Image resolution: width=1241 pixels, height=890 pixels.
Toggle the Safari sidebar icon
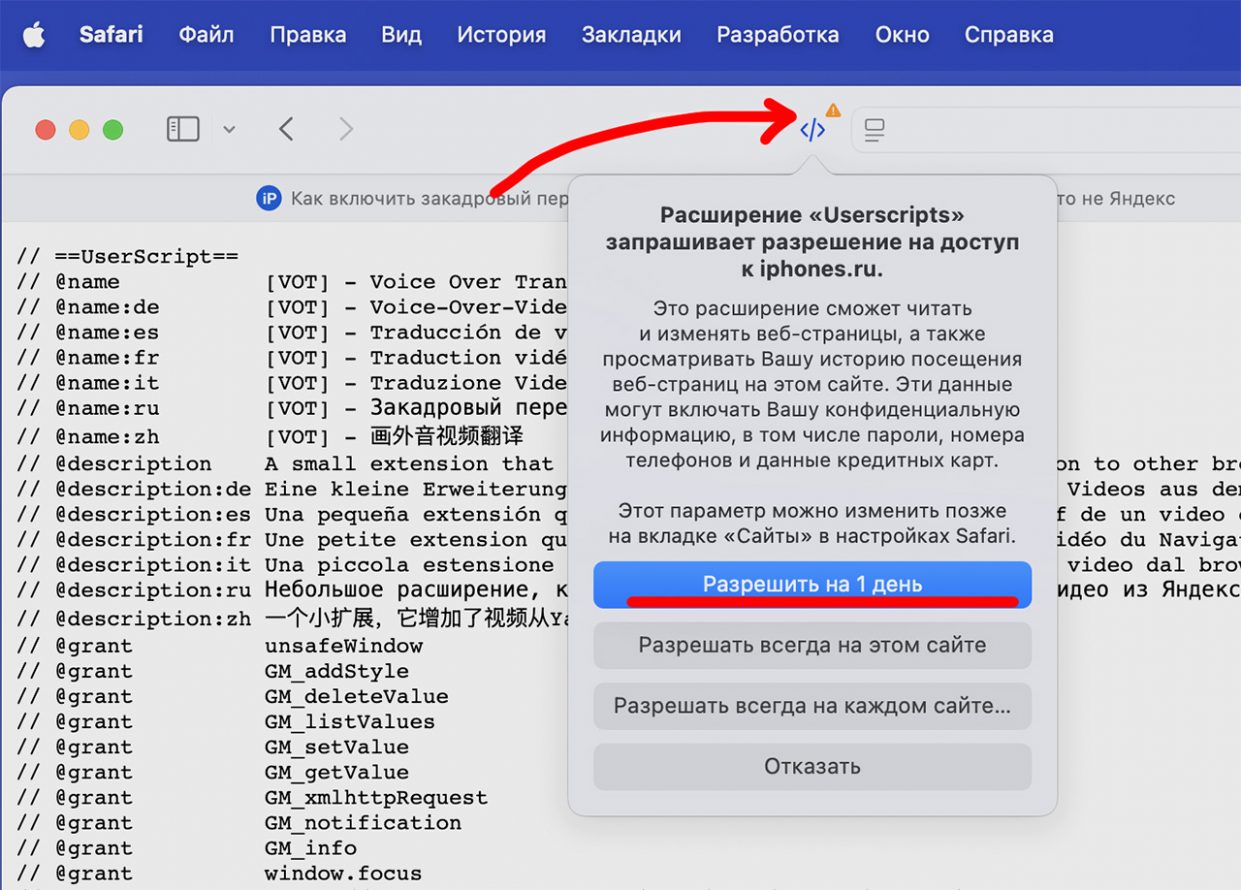coord(183,129)
